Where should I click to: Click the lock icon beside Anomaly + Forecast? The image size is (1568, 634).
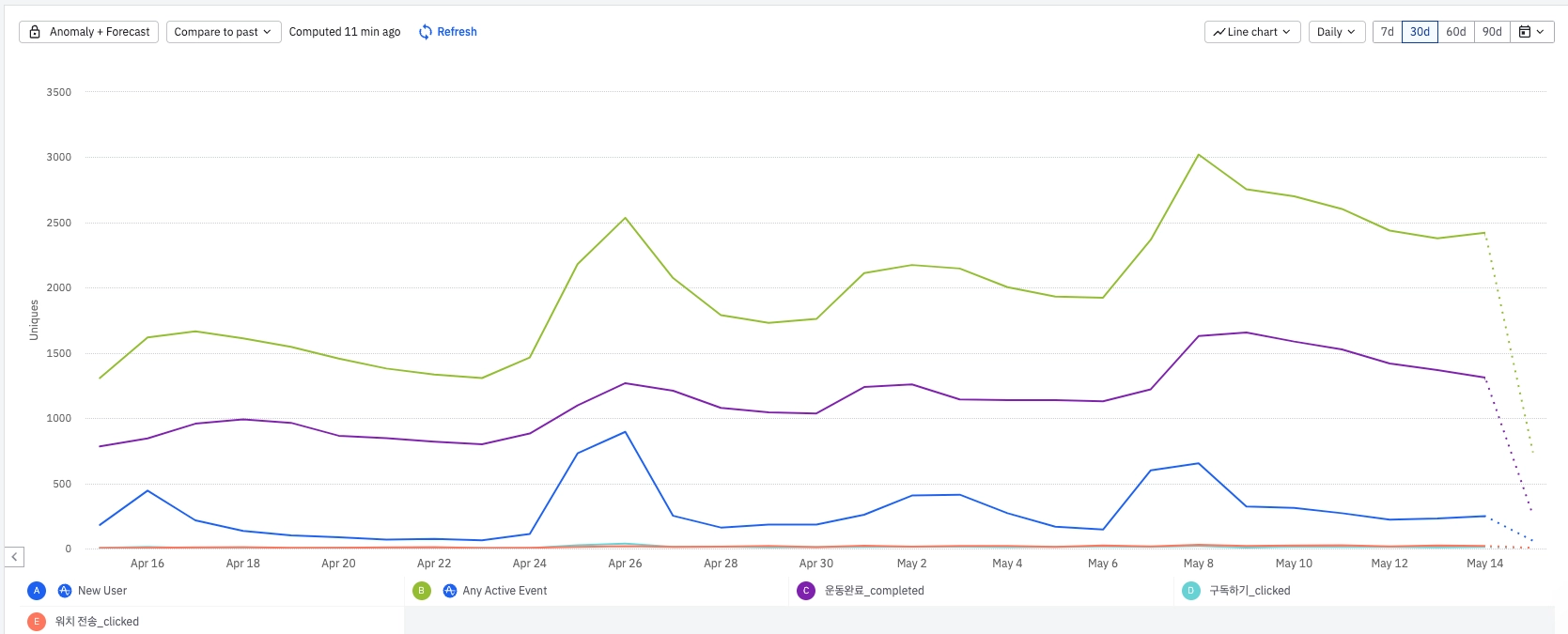click(x=35, y=32)
